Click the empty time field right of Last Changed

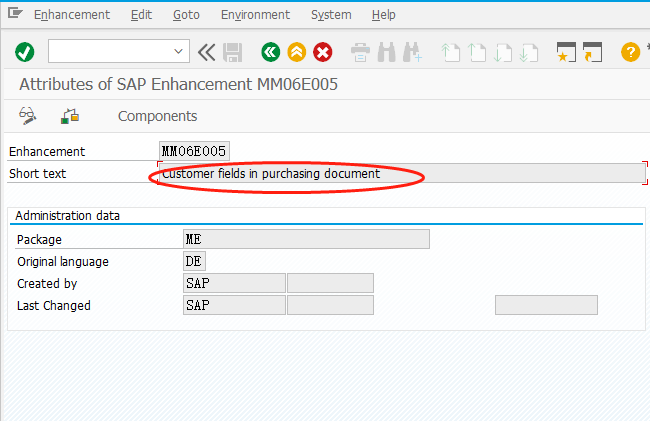546,305
